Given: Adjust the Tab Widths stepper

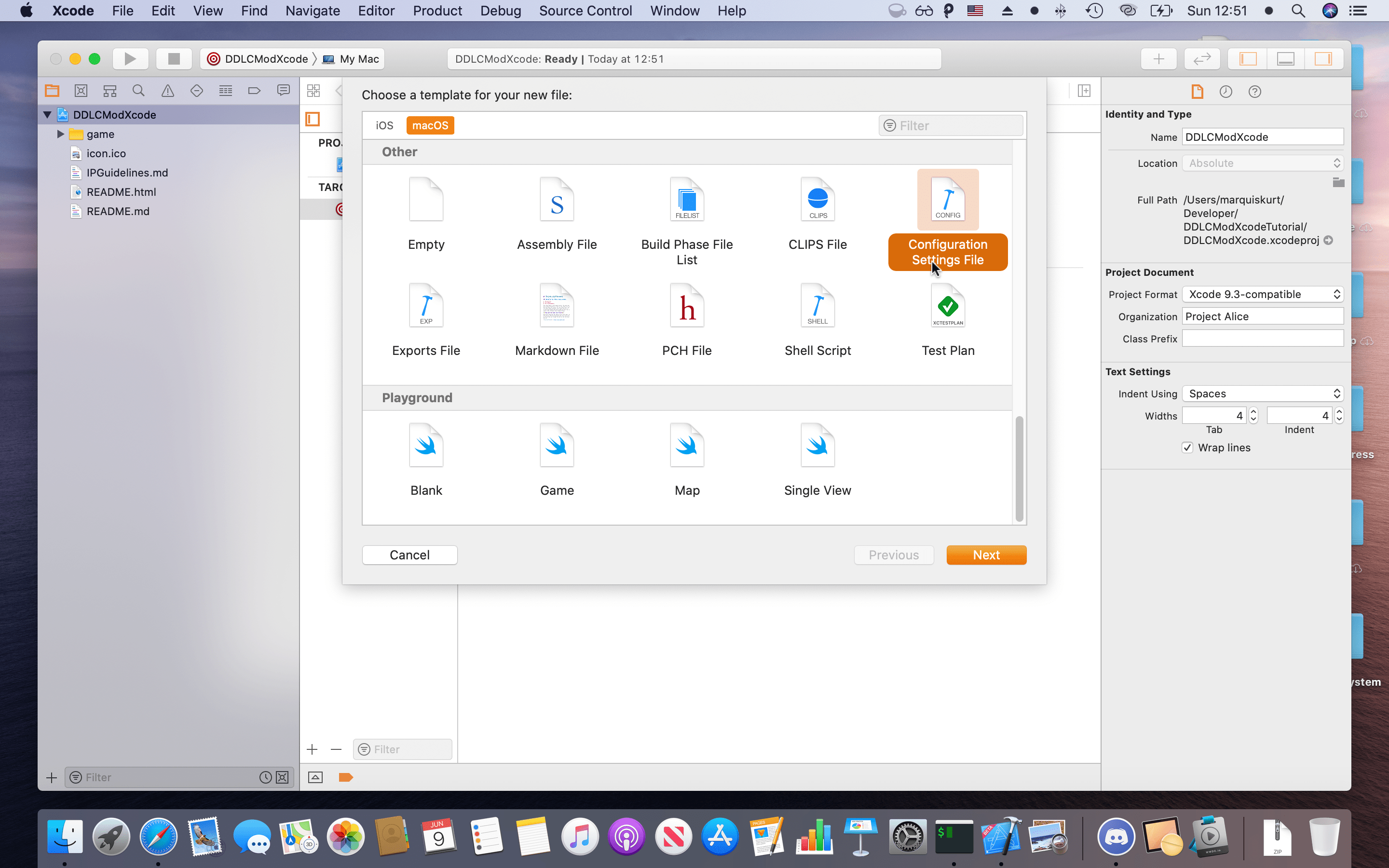Looking at the screenshot, I should [1253, 414].
